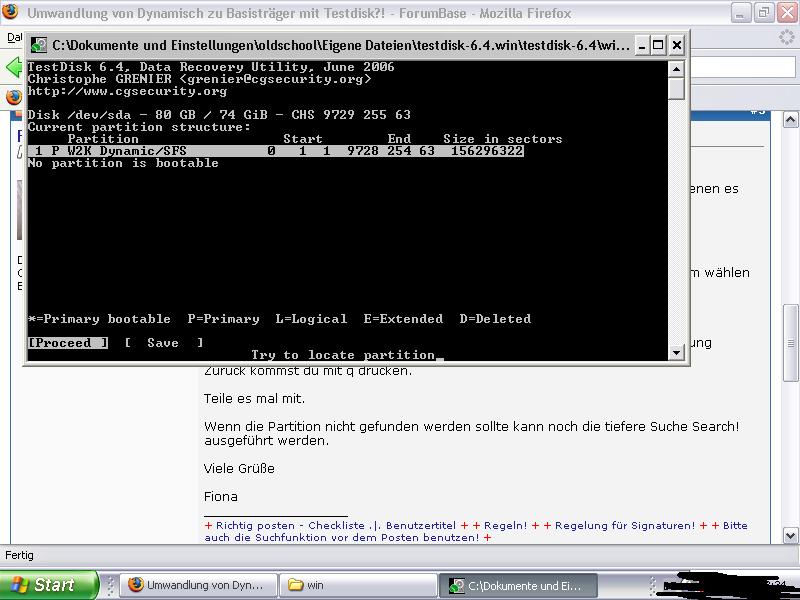Click the Firefox logo in browser title bar

10,11
